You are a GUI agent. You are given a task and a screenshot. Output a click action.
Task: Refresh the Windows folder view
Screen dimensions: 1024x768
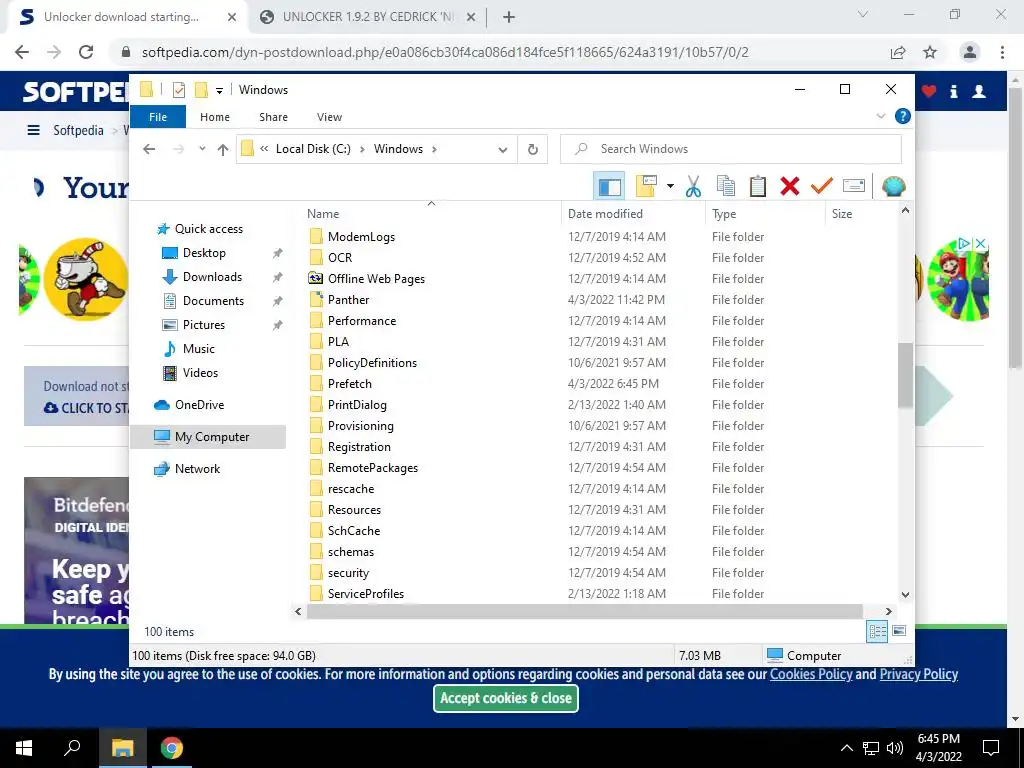coord(533,149)
